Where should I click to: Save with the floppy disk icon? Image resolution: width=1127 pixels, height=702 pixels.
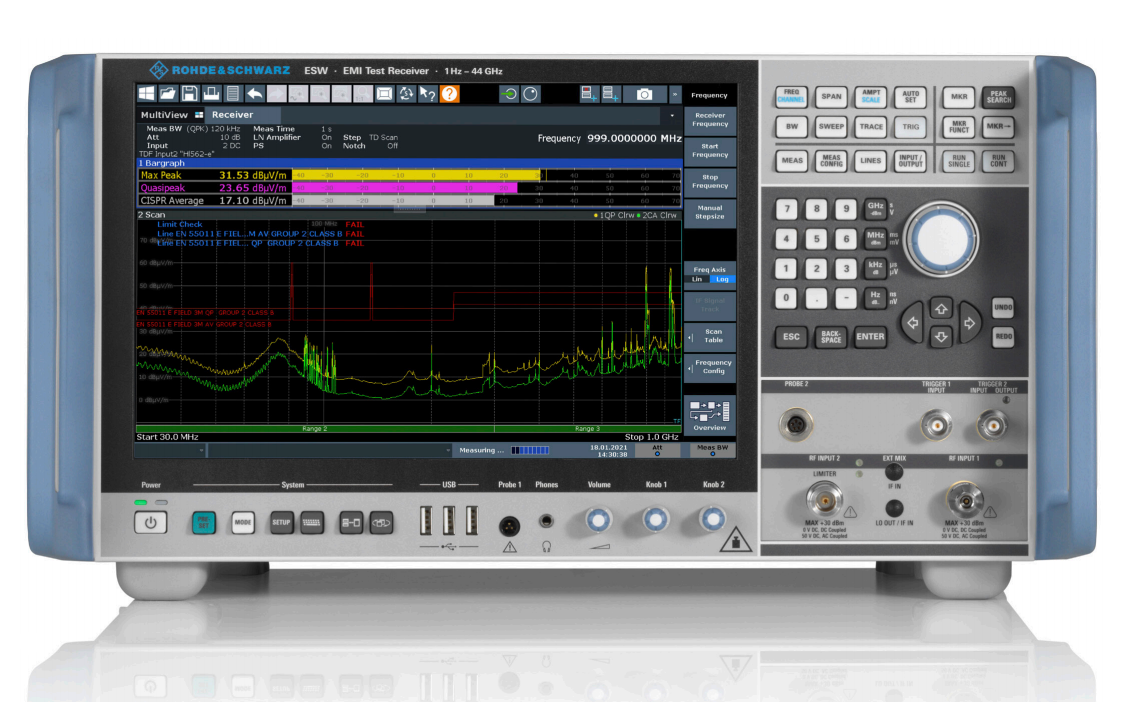[189, 94]
